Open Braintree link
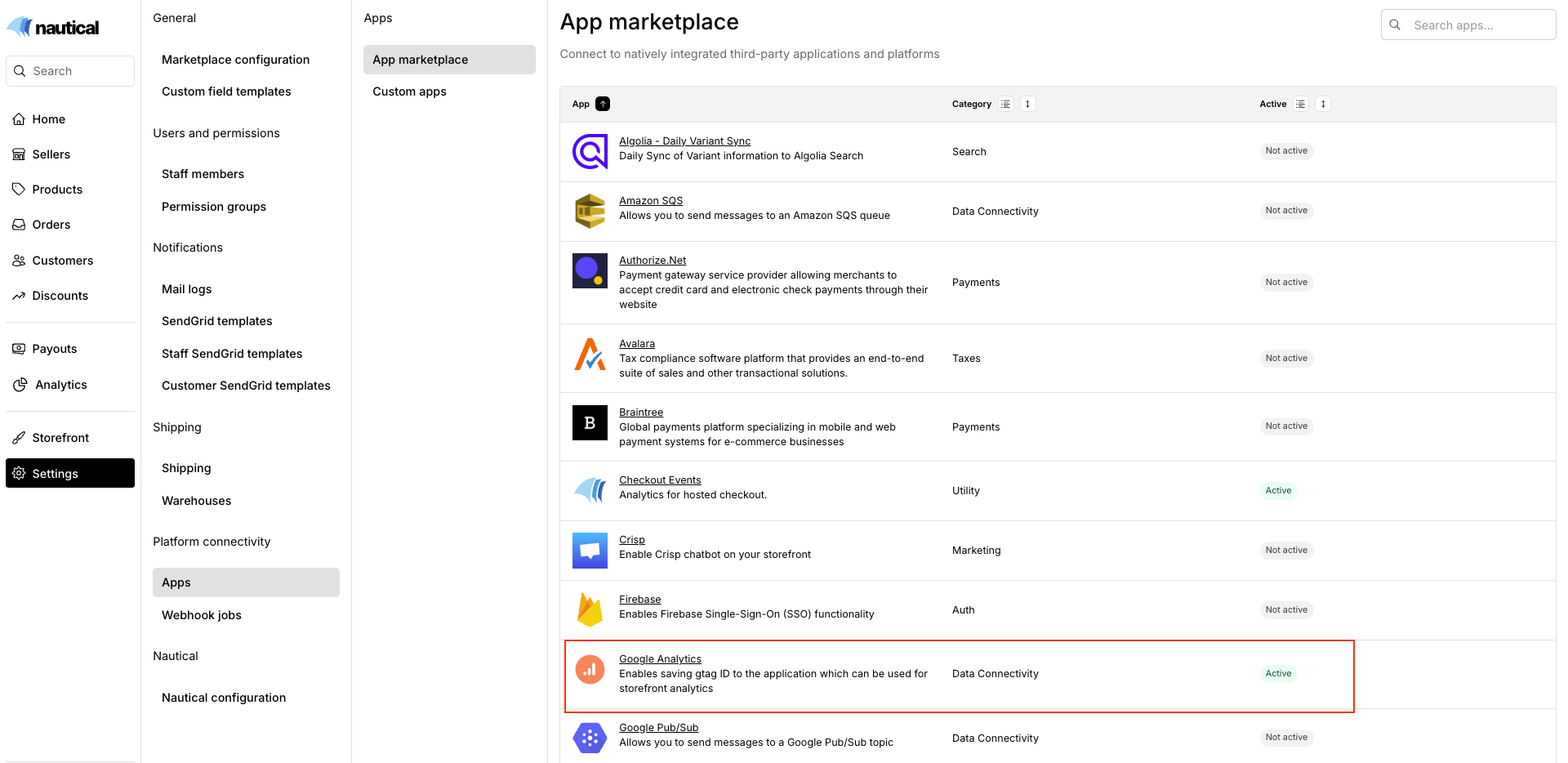Screen dimensions: 1568x763 641,413
